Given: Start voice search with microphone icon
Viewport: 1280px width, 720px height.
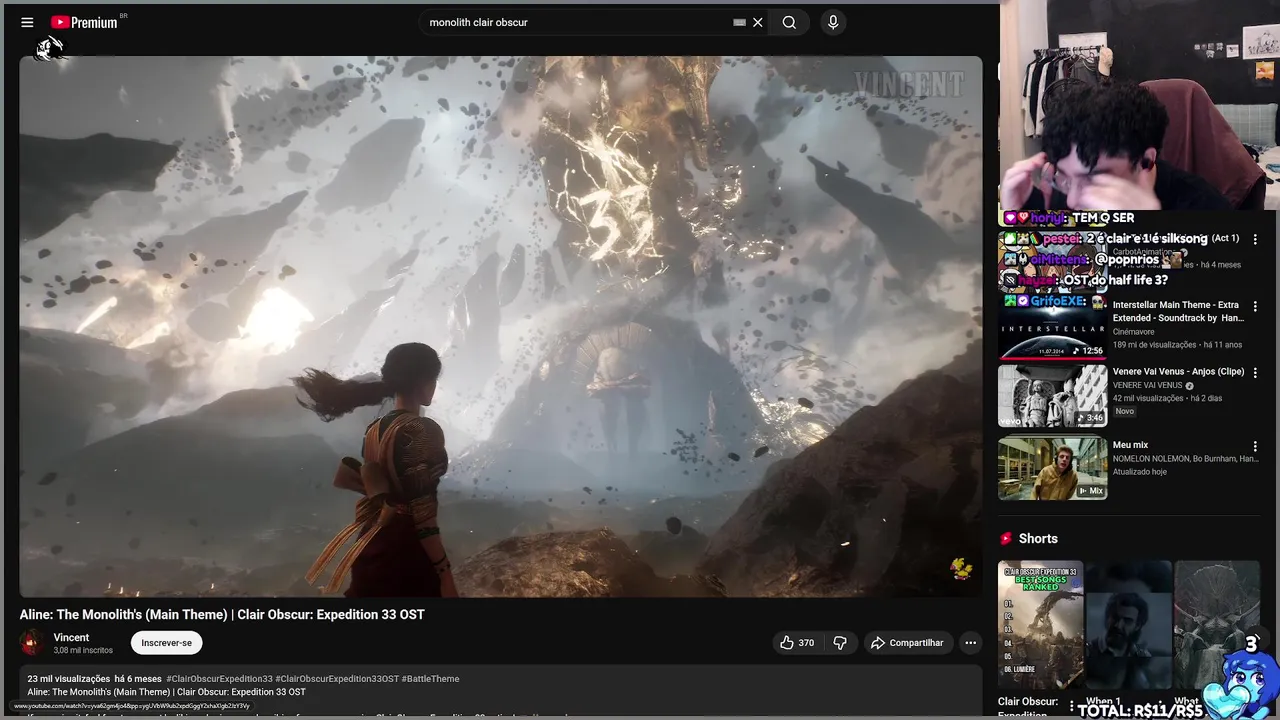Looking at the screenshot, I should [x=833, y=22].
